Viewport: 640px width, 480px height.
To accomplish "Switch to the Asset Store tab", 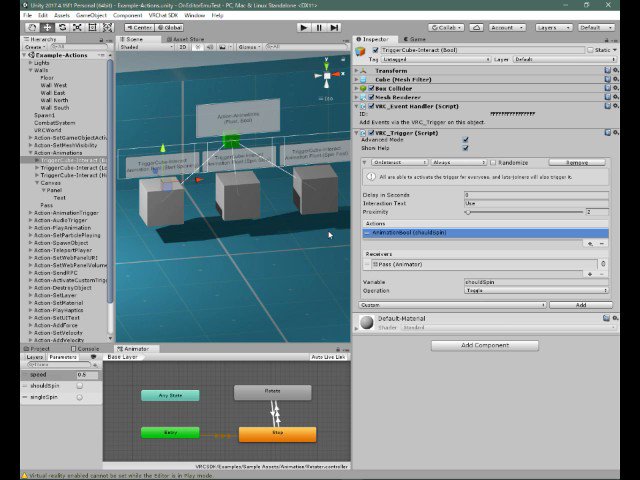I will [x=185, y=39].
